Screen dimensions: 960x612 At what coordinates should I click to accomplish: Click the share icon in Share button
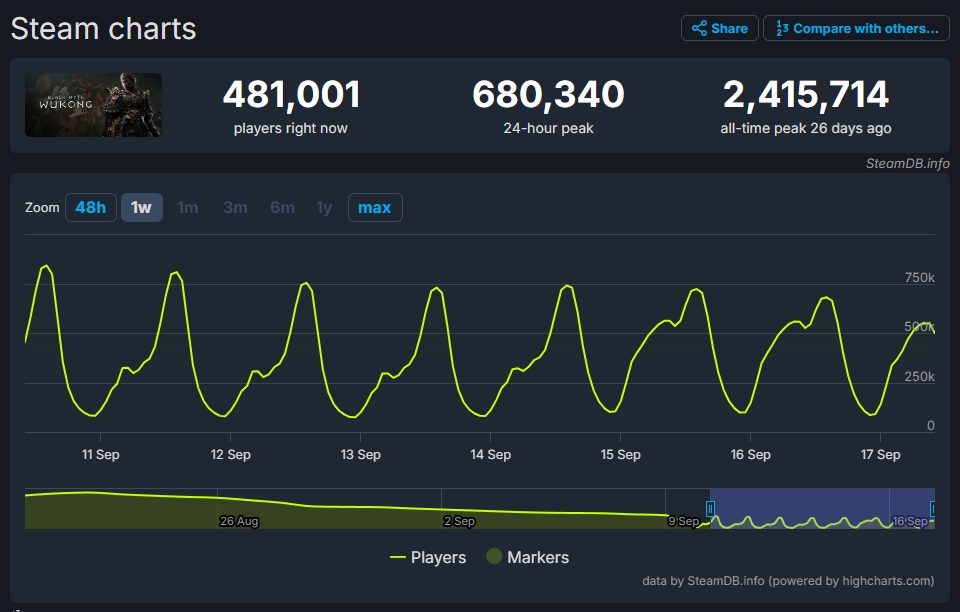(x=699, y=28)
